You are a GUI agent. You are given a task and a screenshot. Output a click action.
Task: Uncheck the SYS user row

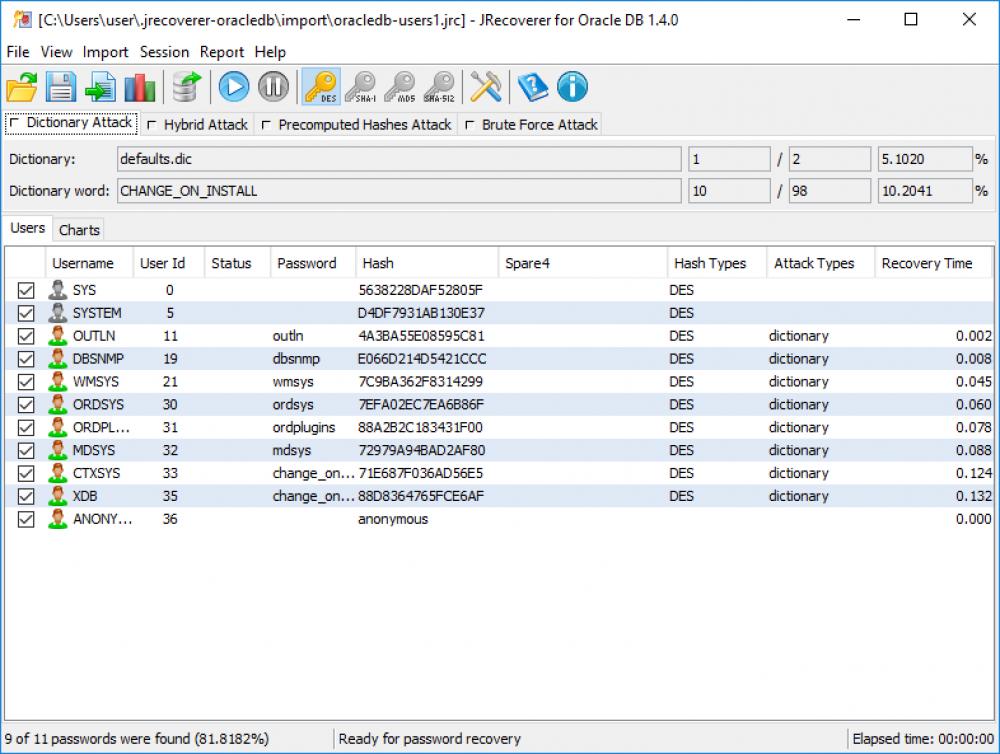click(25, 290)
